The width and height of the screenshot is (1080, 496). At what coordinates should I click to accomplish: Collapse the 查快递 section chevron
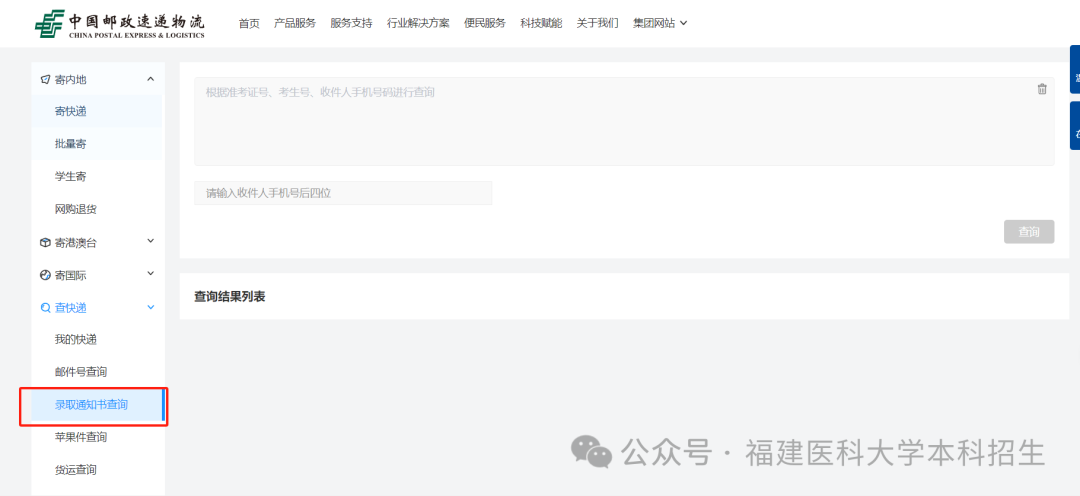click(x=151, y=307)
